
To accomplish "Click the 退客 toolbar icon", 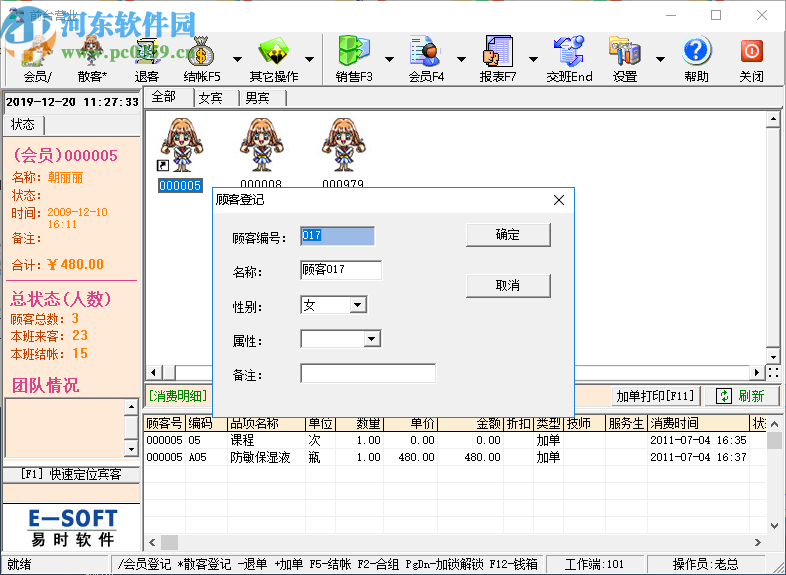I will [x=146, y=59].
